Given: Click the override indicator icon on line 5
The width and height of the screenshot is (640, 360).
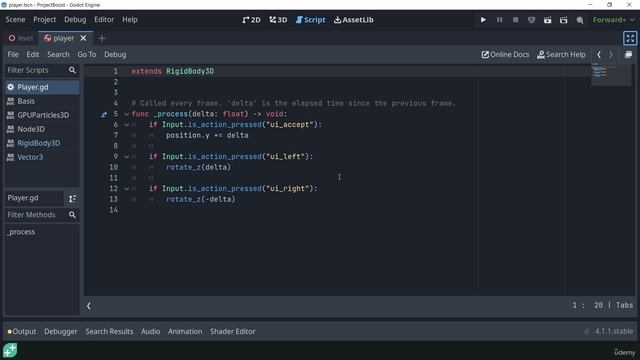Looking at the screenshot, I should (104, 114).
